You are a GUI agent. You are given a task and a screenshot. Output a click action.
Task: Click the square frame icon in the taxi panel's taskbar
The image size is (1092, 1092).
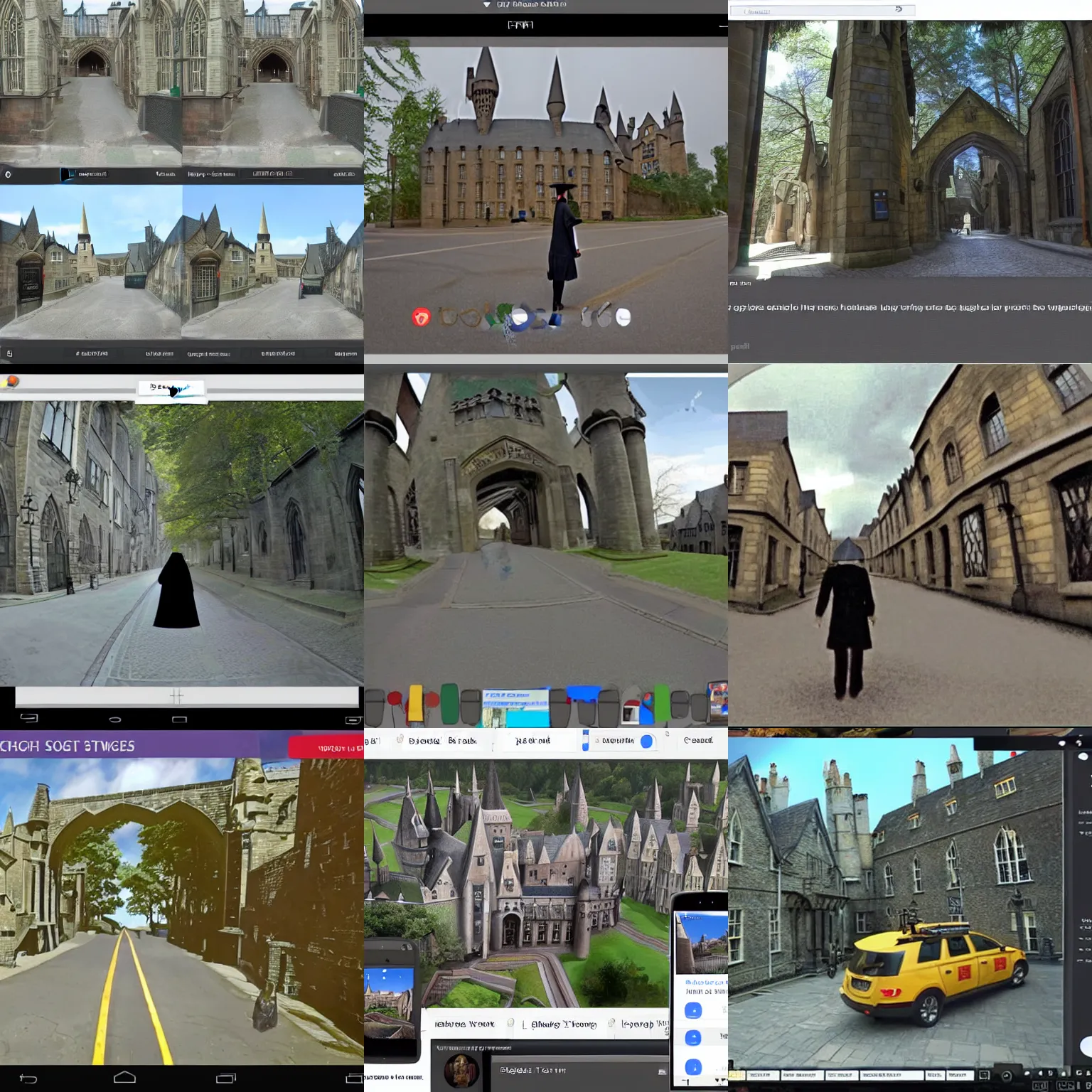click(985, 1076)
